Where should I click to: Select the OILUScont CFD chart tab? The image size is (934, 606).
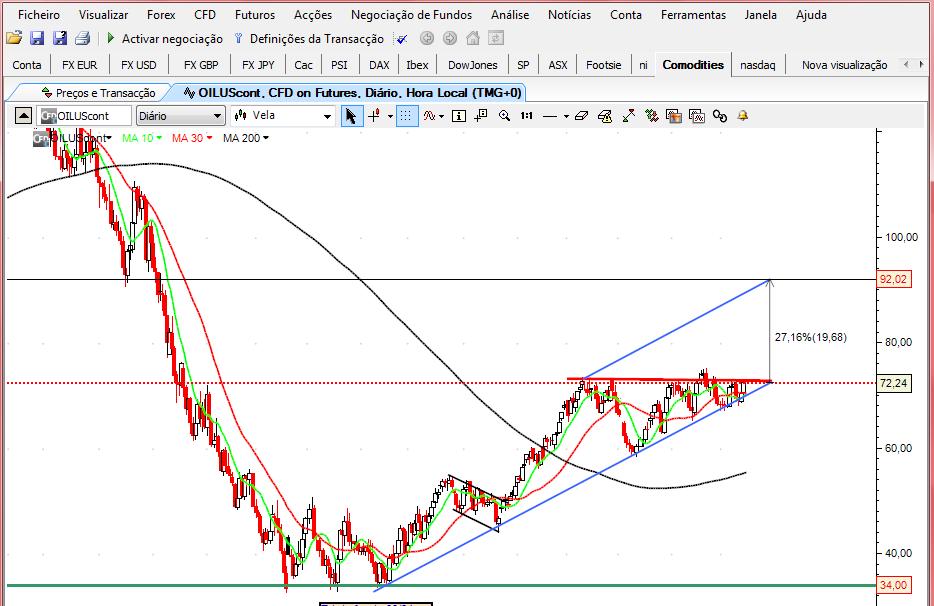353,93
